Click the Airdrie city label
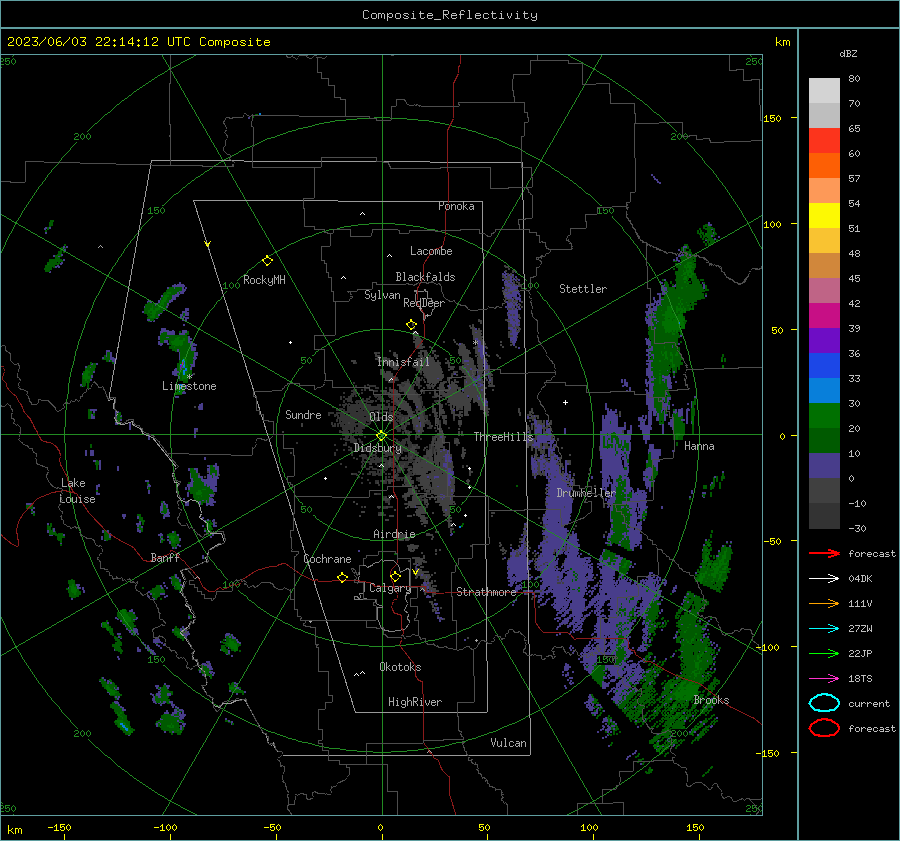 [x=394, y=534]
